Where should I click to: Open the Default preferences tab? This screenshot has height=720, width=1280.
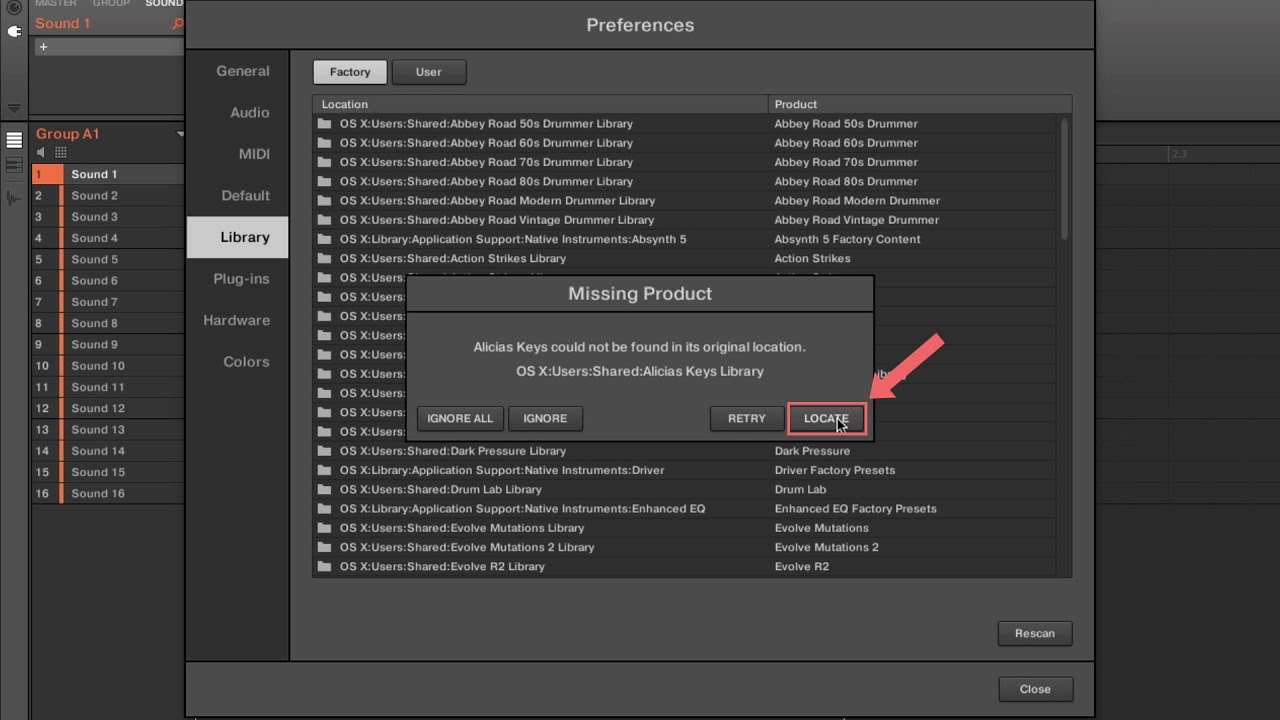[x=246, y=196]
